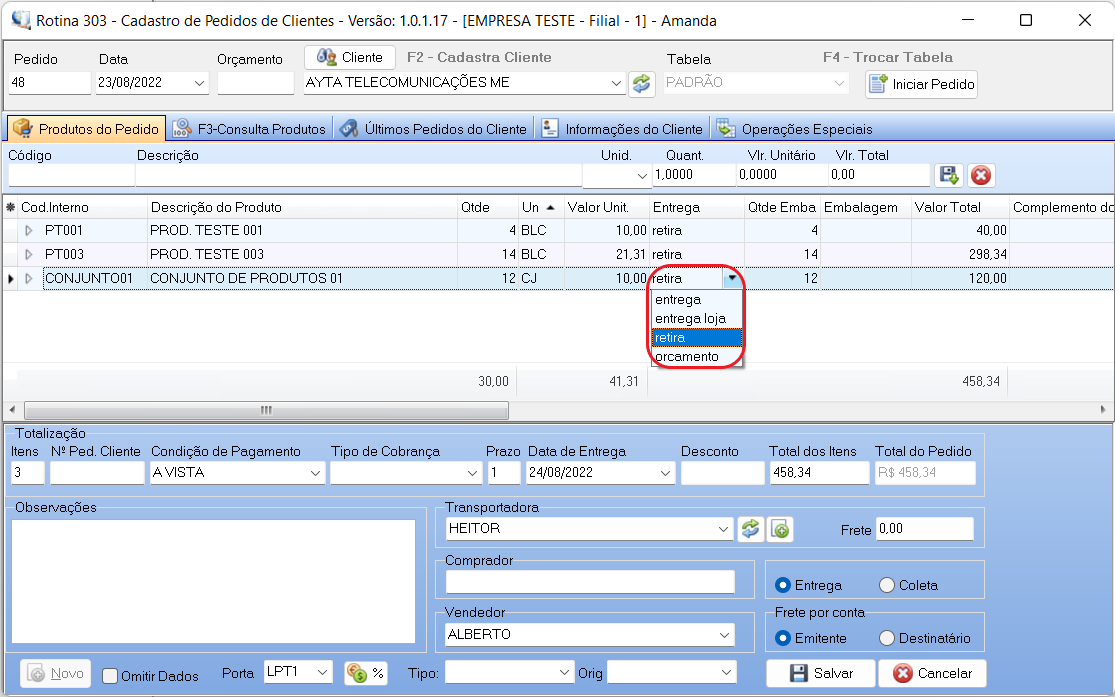Viewport: 1115px width, 697px height.
Task: Toggle the Omitir Dados checkbox
Action: click(110, 676)
